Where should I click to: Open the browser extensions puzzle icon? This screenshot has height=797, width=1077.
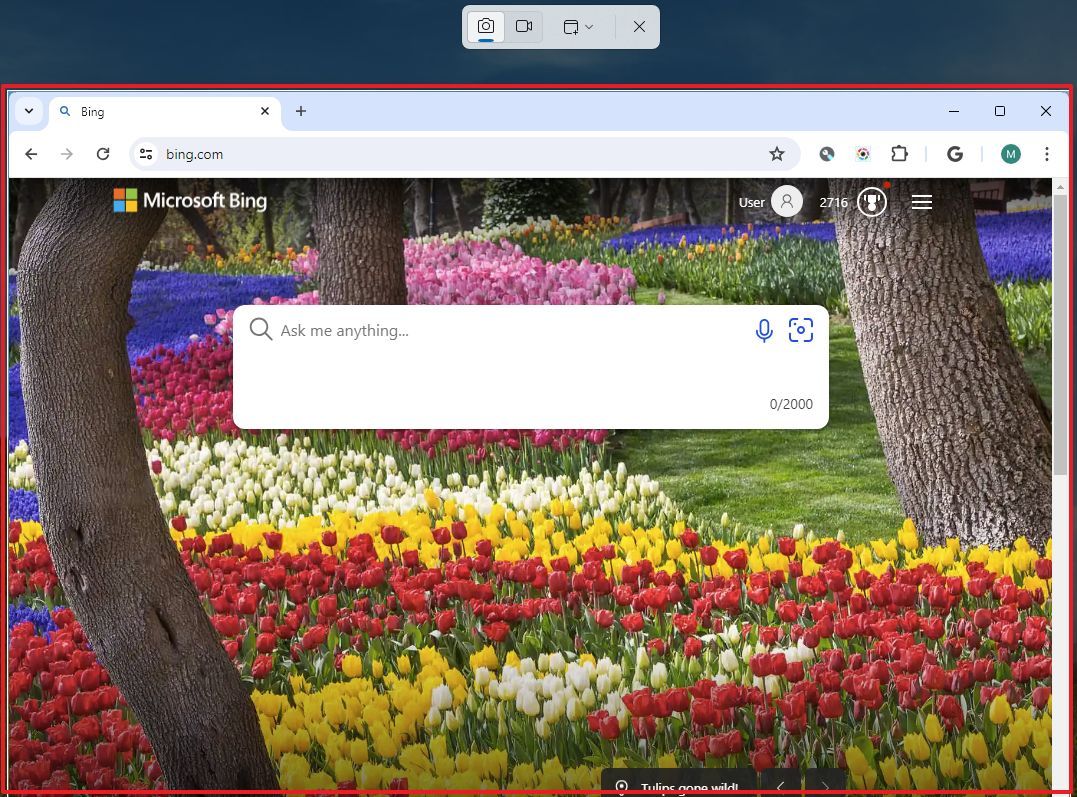pyautogui.click(x=899, y=154)
